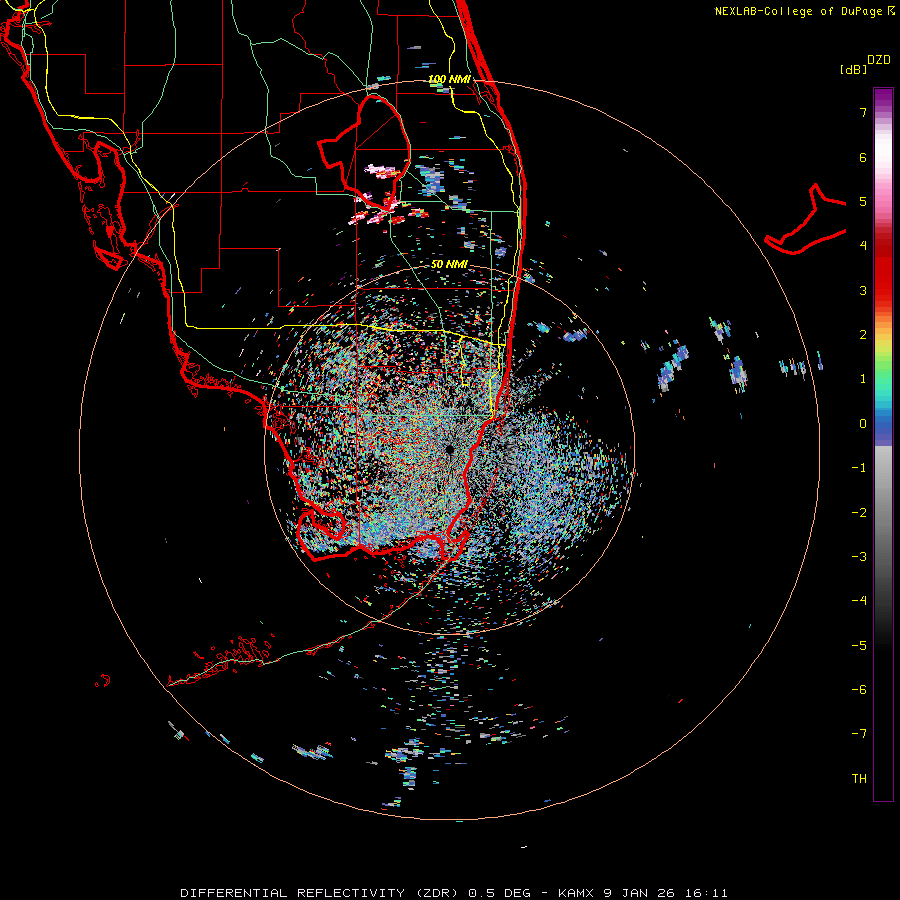
Task: Click the "100 NMI" range ring label
Action: (449, 79)
